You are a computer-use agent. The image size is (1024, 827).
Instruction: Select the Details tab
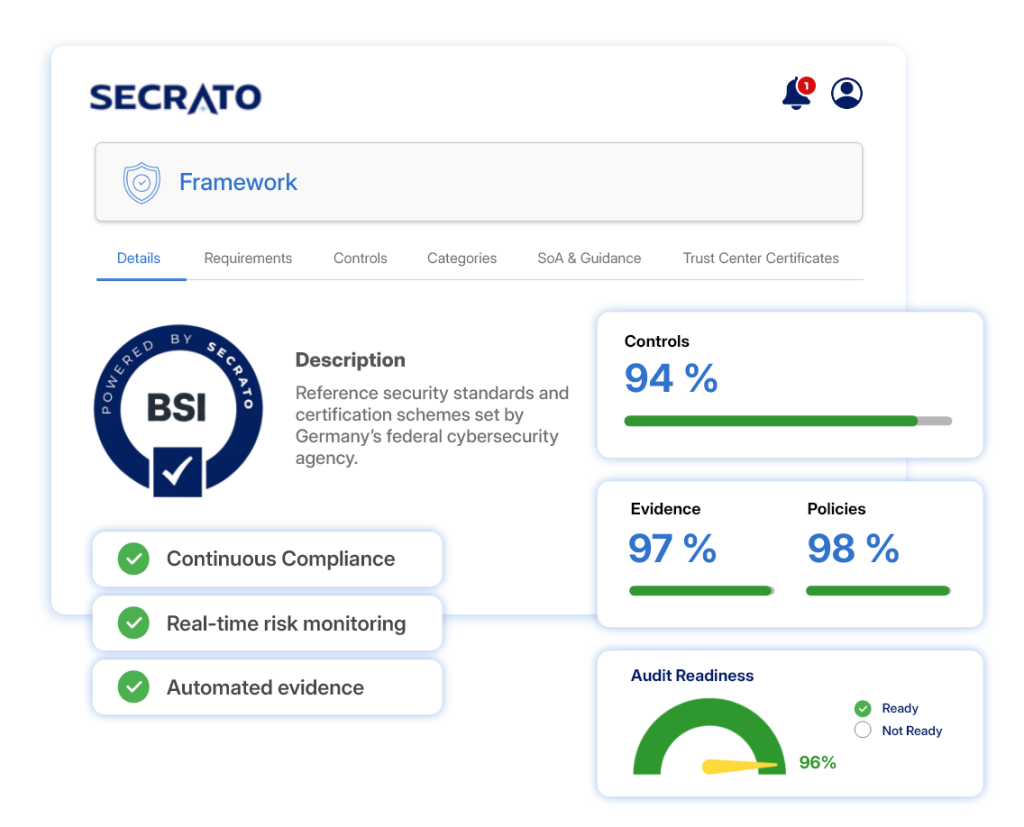pyautogui.click(x=138, y=258)
